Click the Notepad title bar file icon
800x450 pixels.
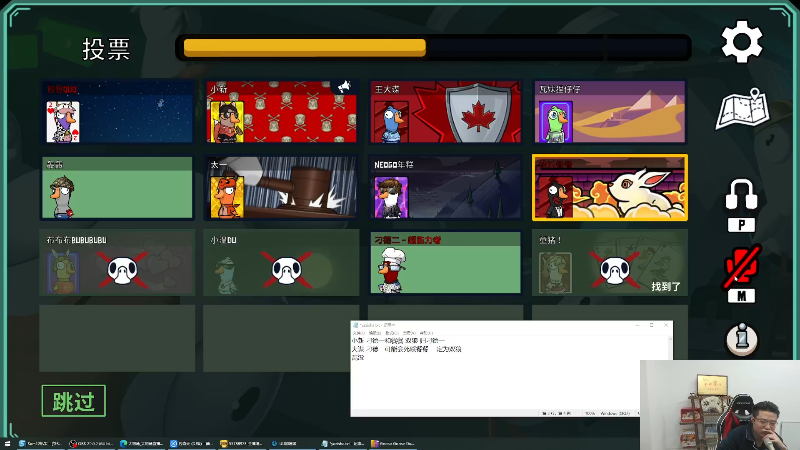coord(356,325)
